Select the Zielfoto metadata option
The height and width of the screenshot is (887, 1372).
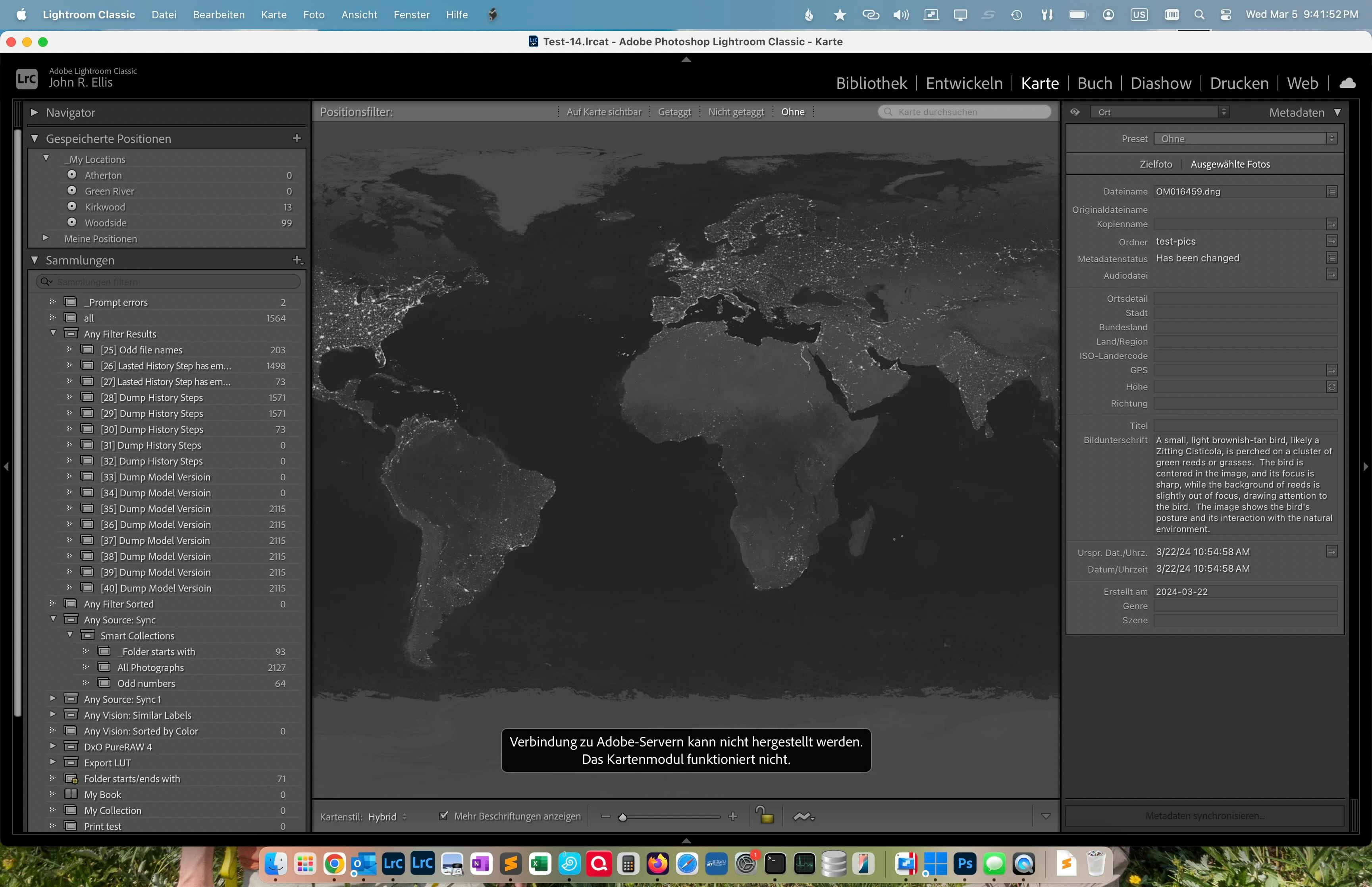tap(1155, 164)
